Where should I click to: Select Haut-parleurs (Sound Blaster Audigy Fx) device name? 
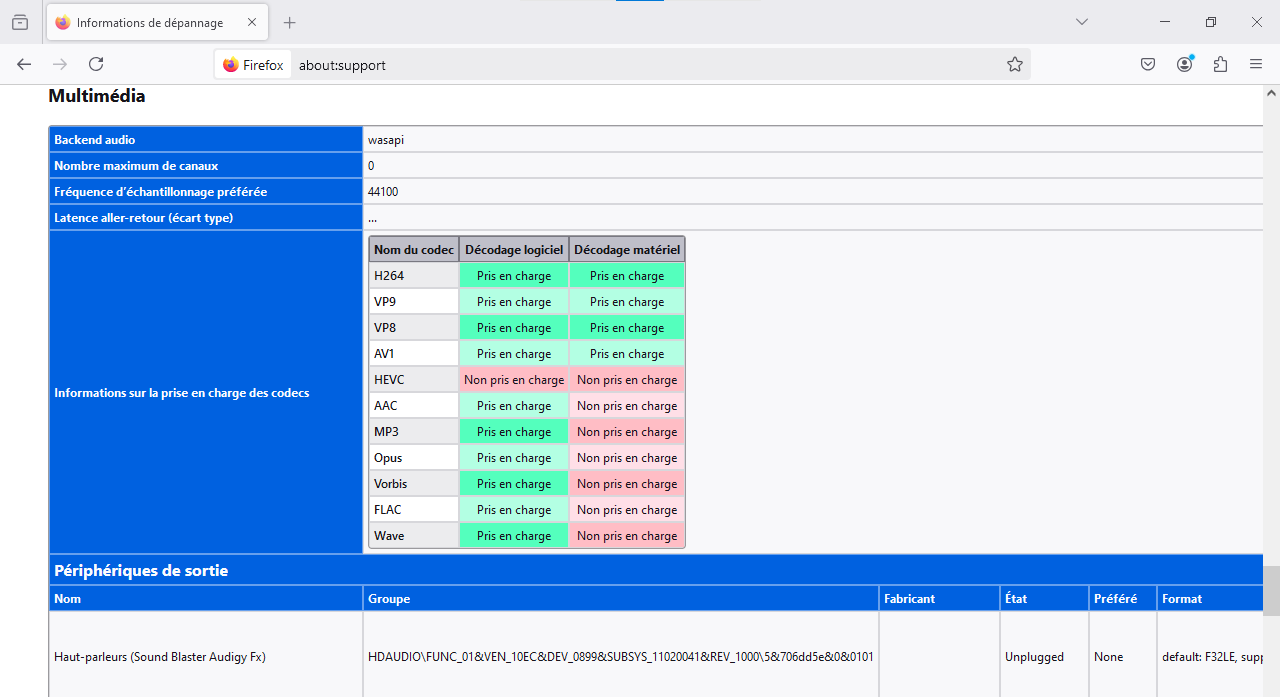point(160,657)
